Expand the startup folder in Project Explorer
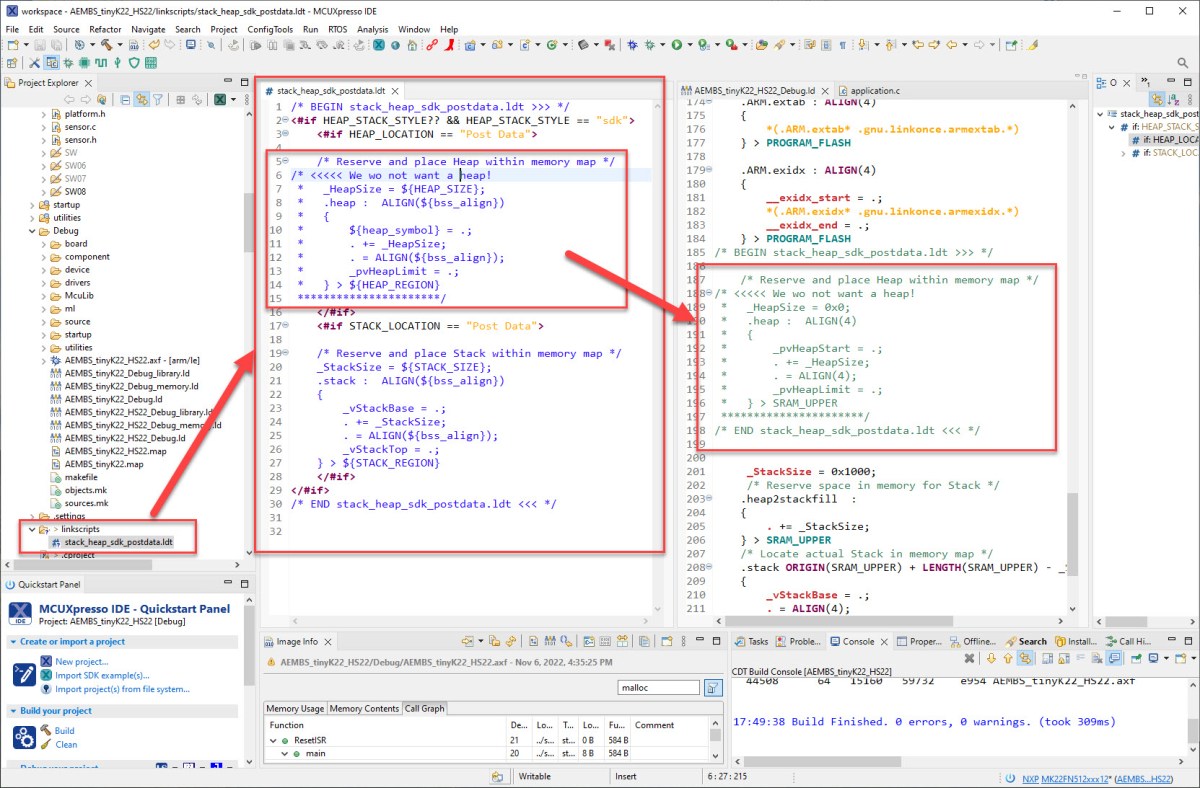 (30, 205)
